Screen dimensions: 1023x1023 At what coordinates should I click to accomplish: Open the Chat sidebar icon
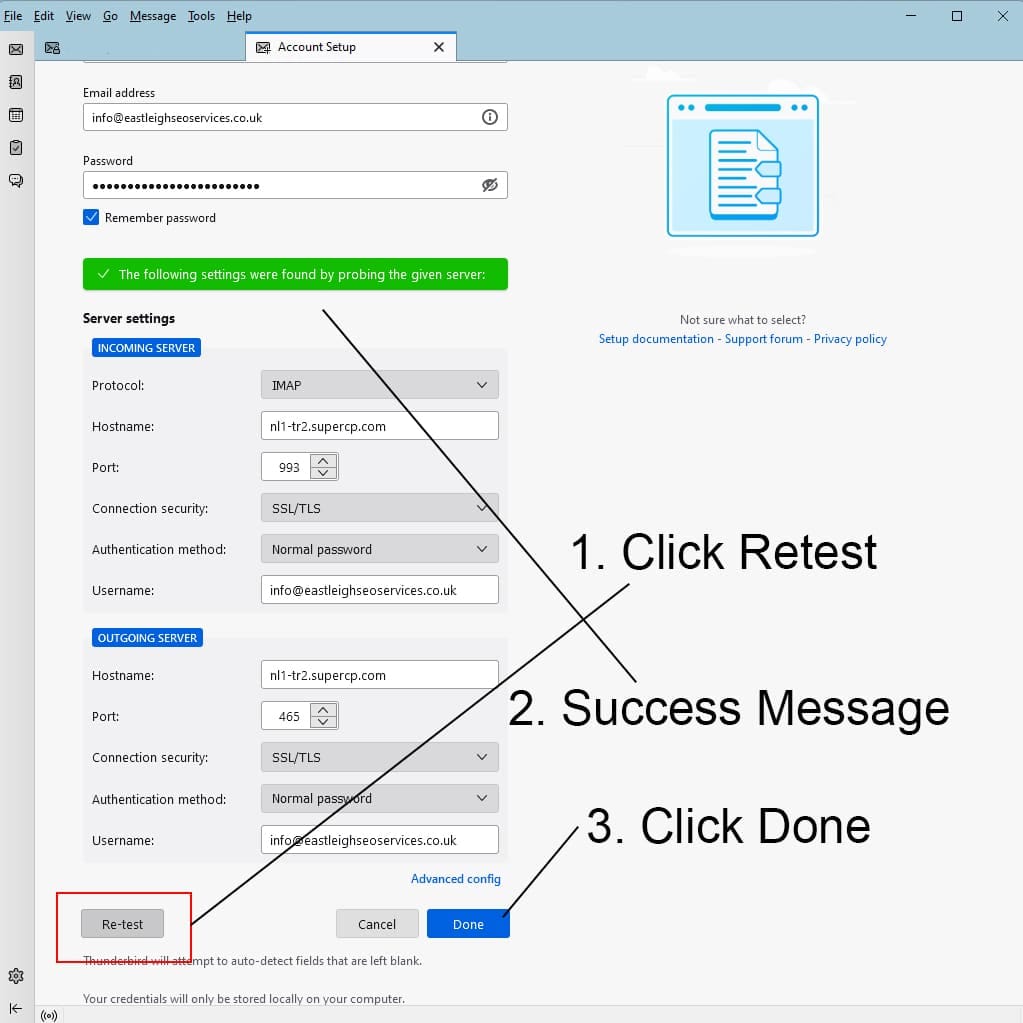click(x=16, y=180)
